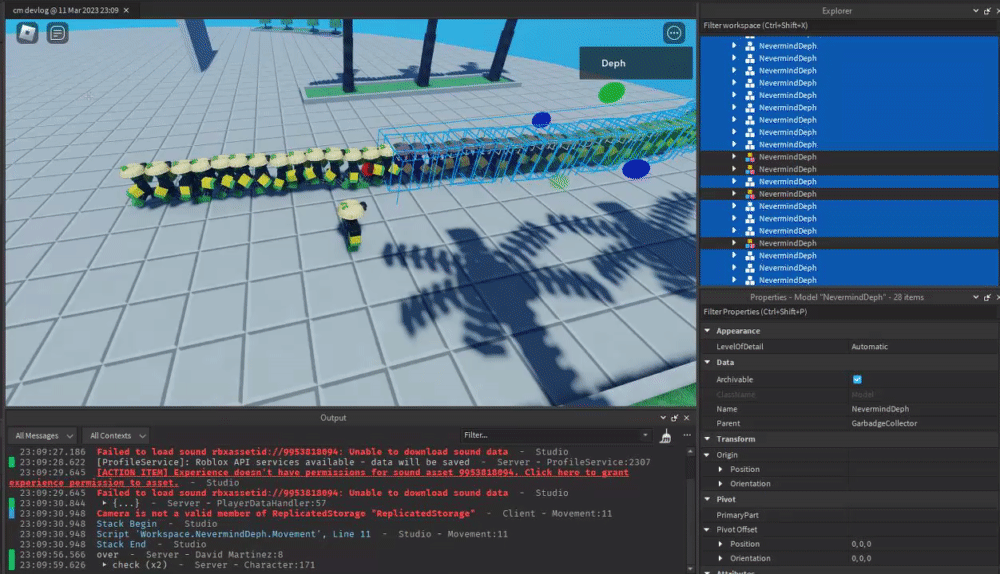Expand Position under Pivot Offset

(721, 544)
